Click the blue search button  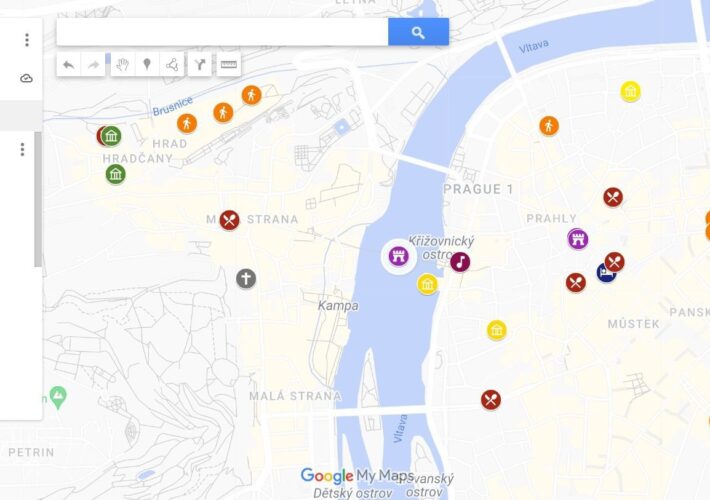418,32
